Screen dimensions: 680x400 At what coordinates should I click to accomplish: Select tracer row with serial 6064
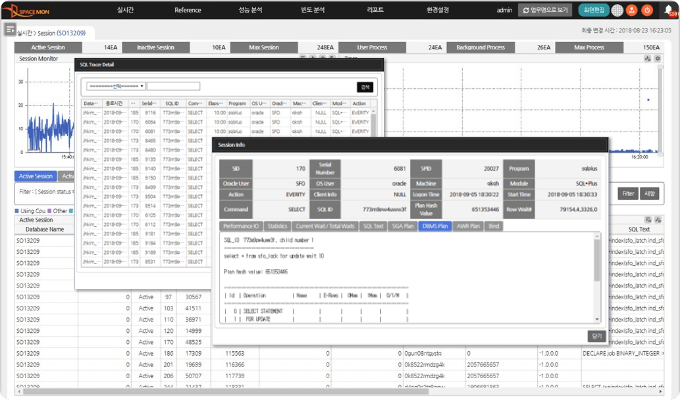226,122
